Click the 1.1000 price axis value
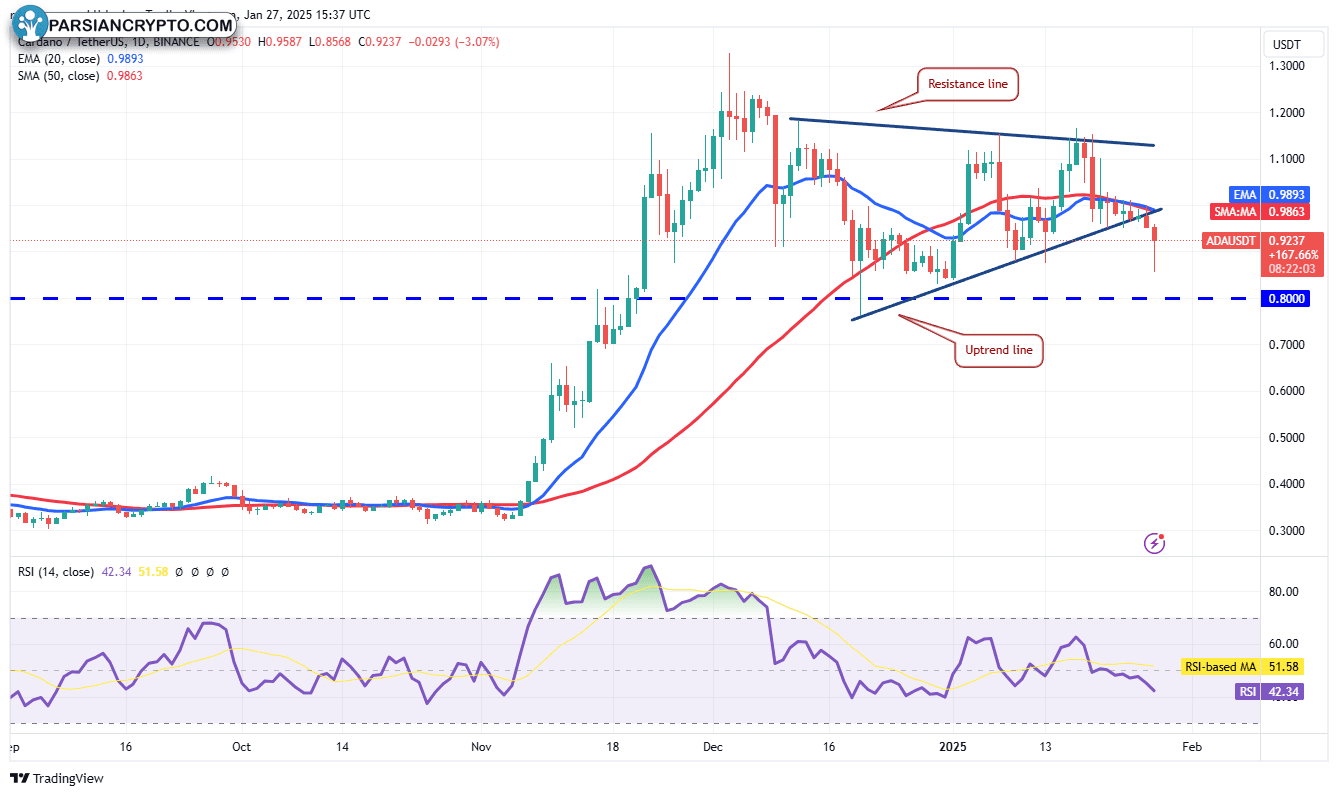The image size is (1338, 796). tap(1286, 159)
